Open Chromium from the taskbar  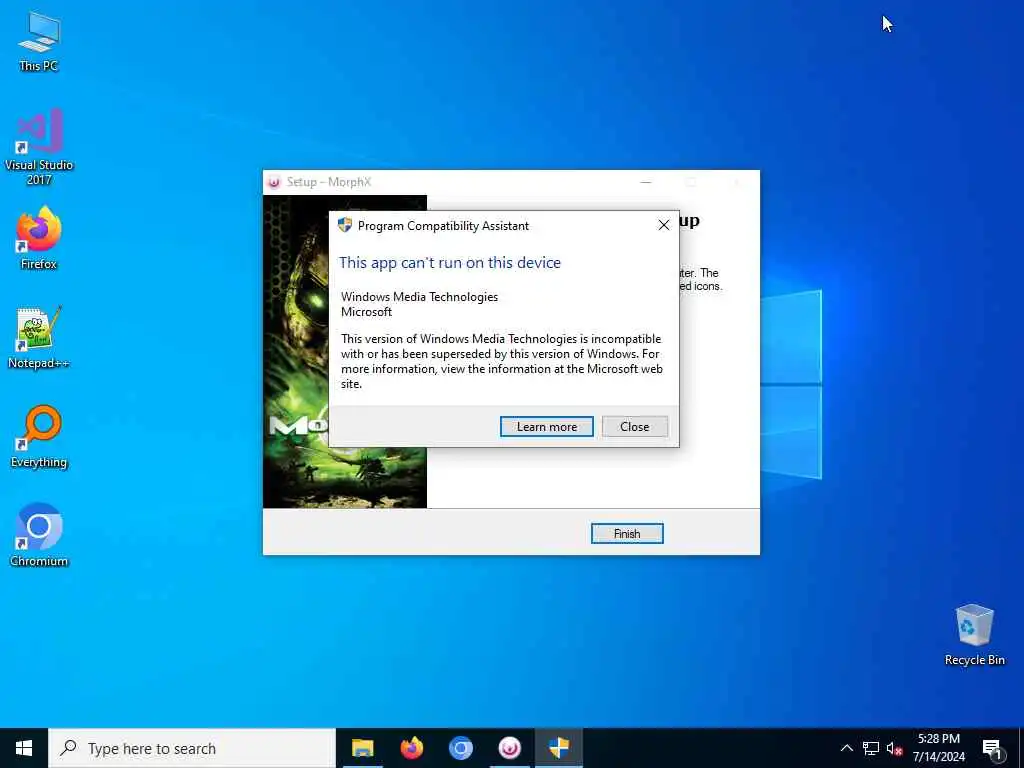coord(460,748)
